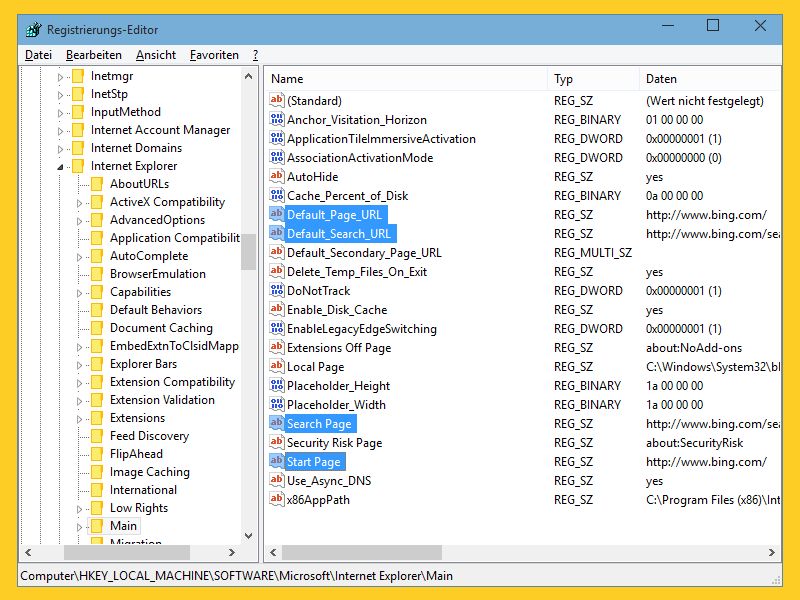Expand the ActiveX Compatibility key

point(79,203)
